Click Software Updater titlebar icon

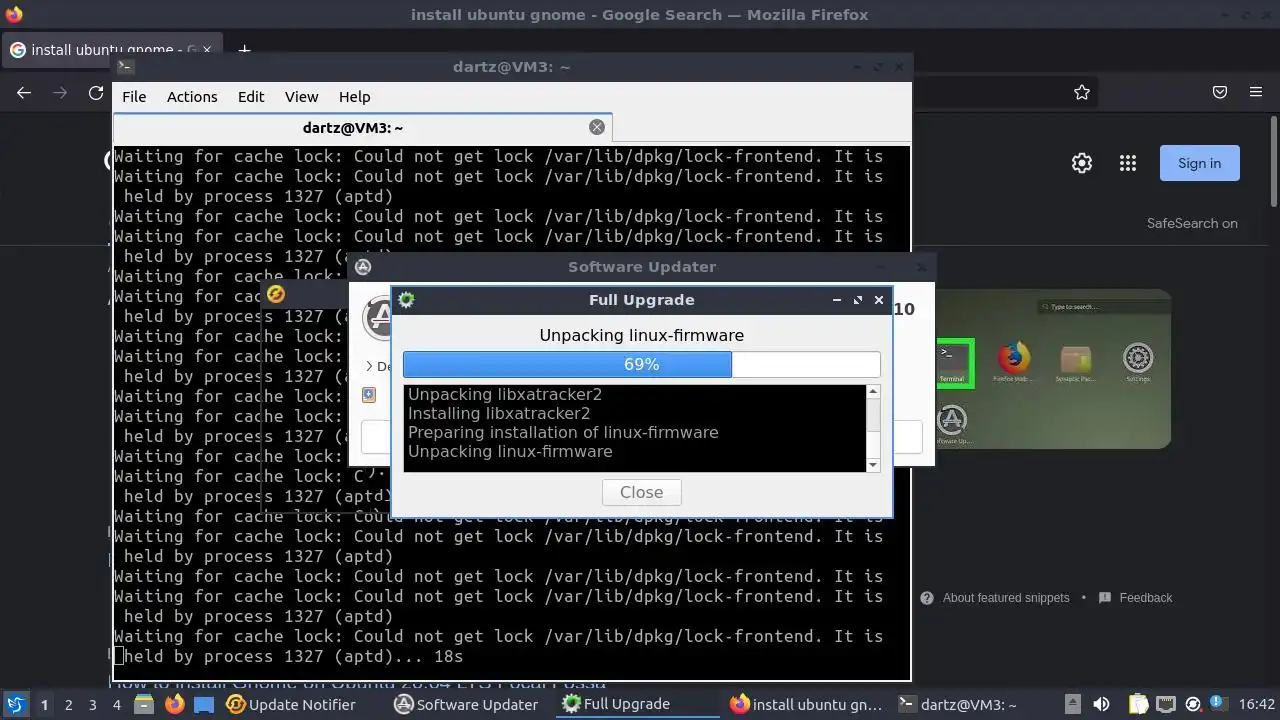(x=363, y=267)
